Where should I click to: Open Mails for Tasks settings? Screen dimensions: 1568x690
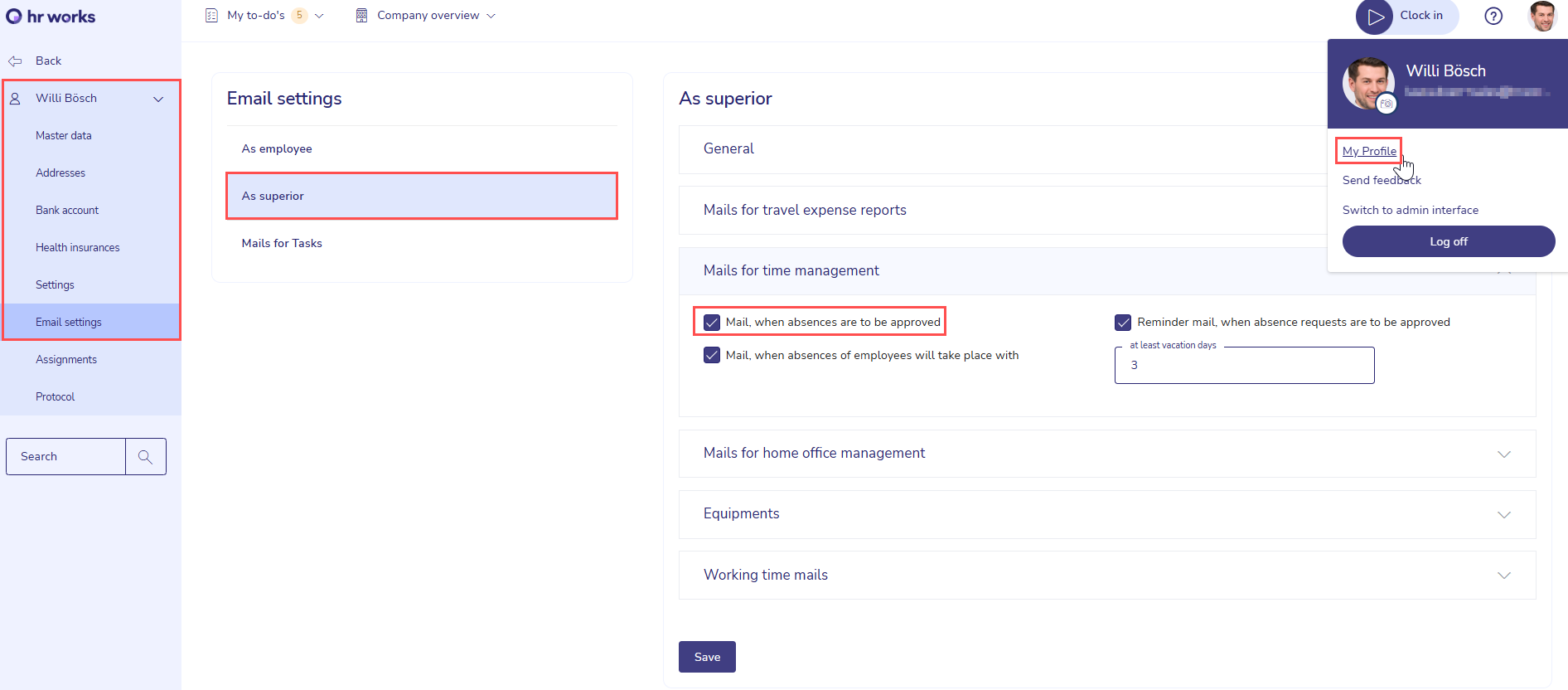coord(282,244)
